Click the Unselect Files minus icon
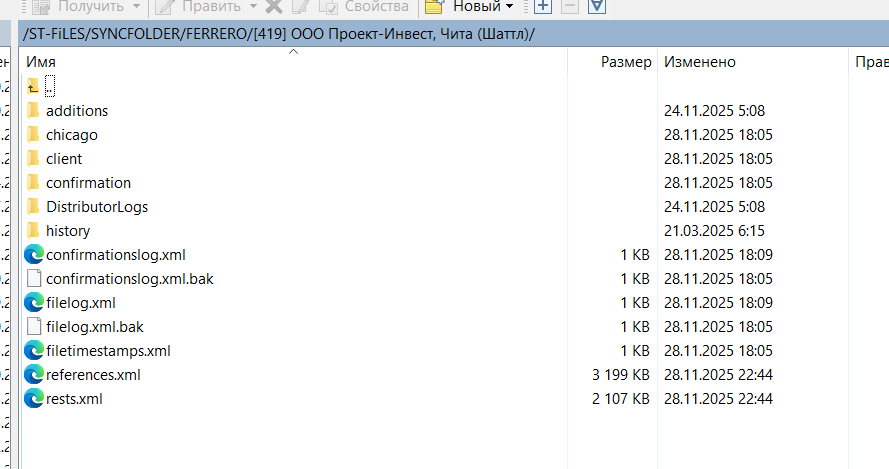 pos(570,6)
